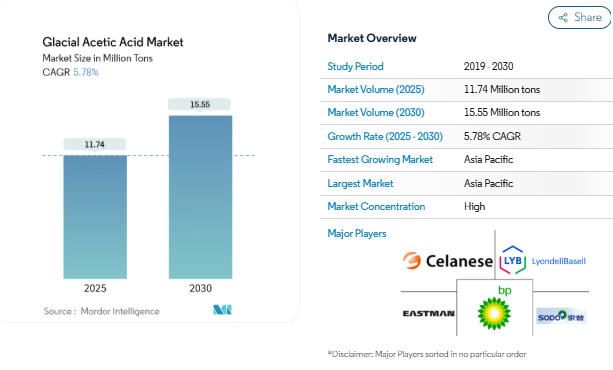
Task: Click the LyondellBasell LYB logo
Action: (543, 260)
